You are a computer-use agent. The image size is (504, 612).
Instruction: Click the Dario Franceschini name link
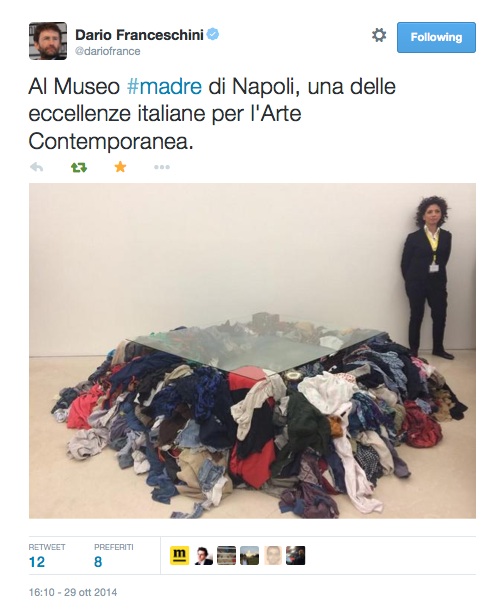139,35
